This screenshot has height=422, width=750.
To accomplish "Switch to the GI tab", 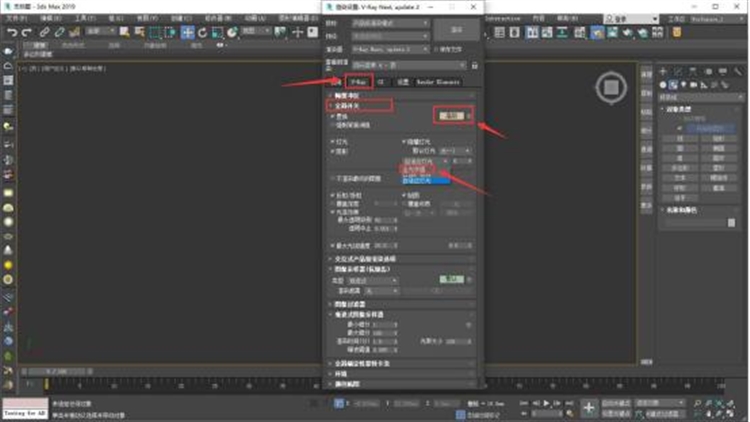I will (x=381, y=82).
